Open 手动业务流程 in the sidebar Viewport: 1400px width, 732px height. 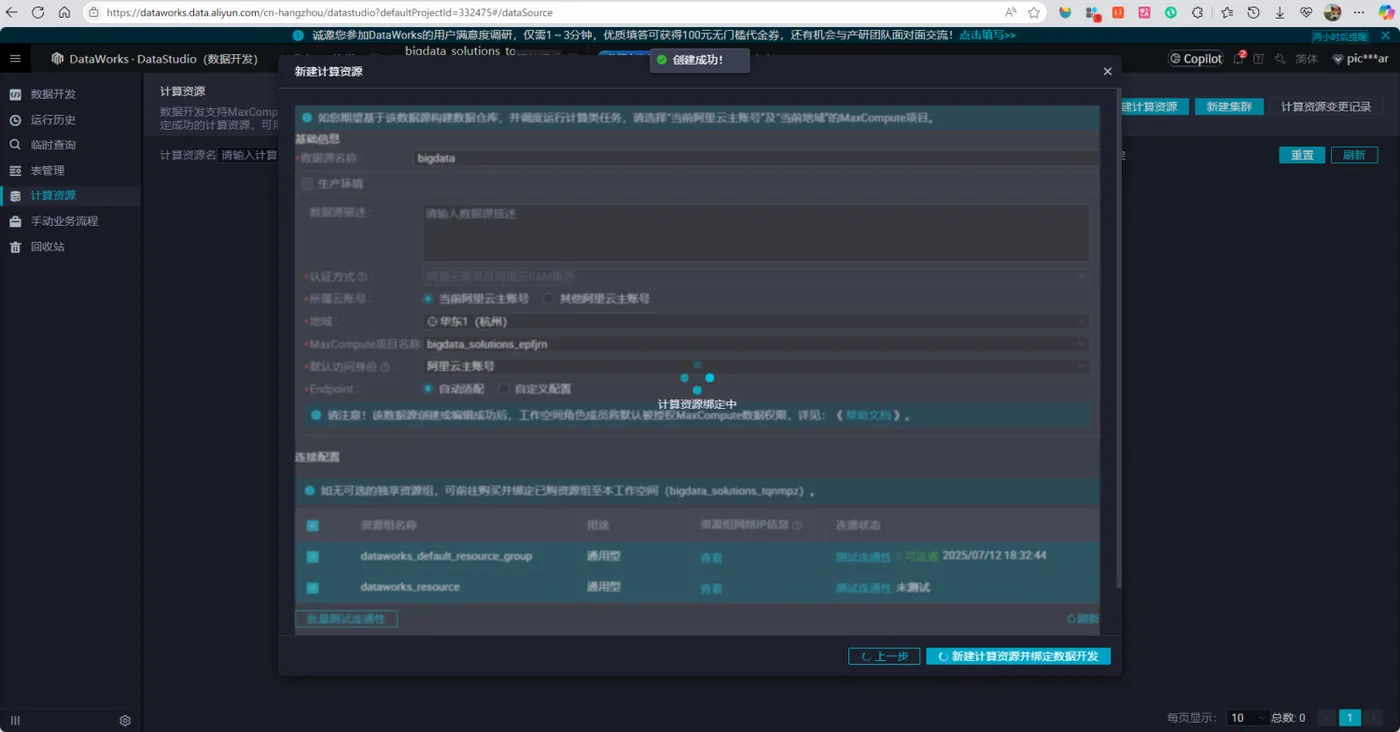tap(64, 221)
